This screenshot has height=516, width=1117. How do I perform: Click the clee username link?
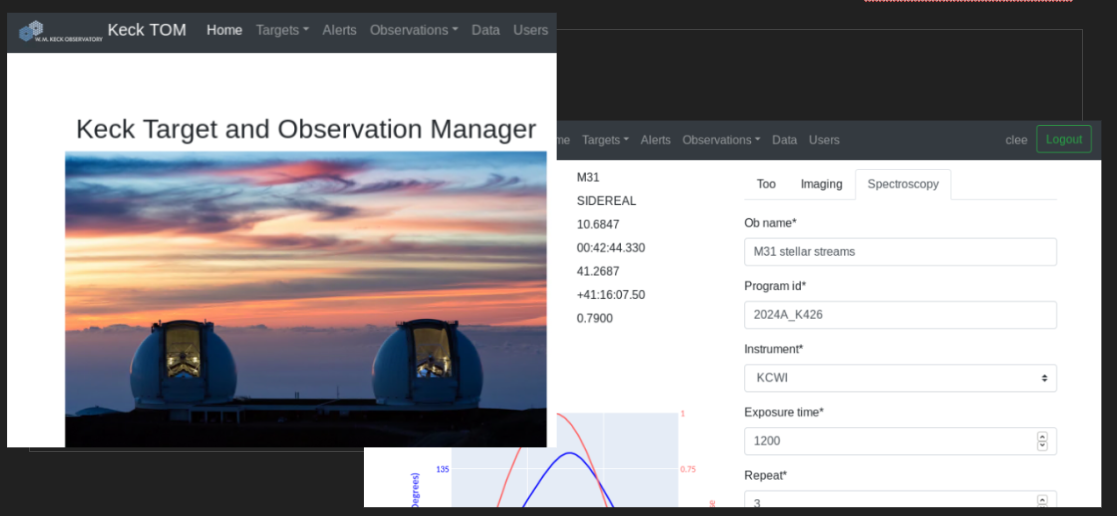1016,140
